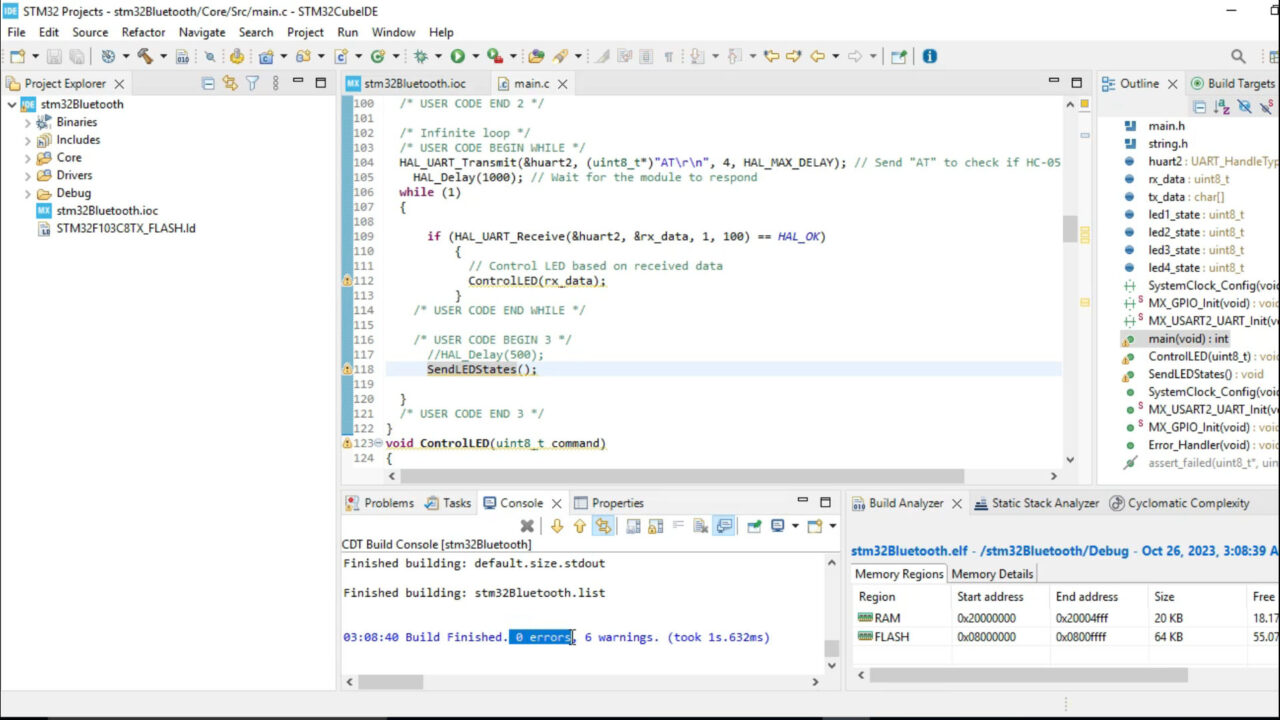Image resolution: width=1280 pixels, height=720 pixels.
Task: Open the Static Stack Analyzer tab
Action: pos(1036,503)
